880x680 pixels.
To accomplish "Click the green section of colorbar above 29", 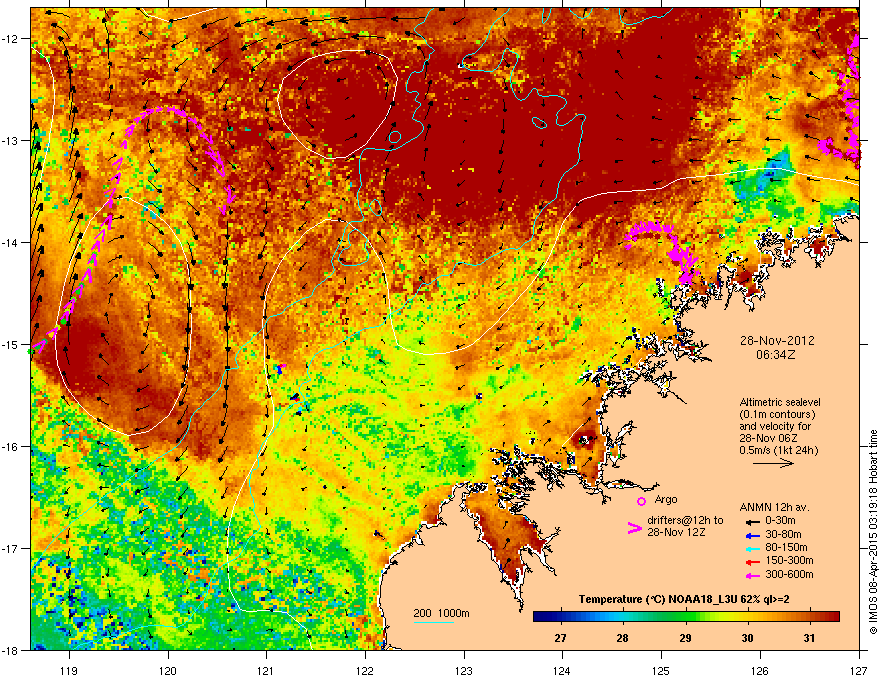I will click(685, 617).
